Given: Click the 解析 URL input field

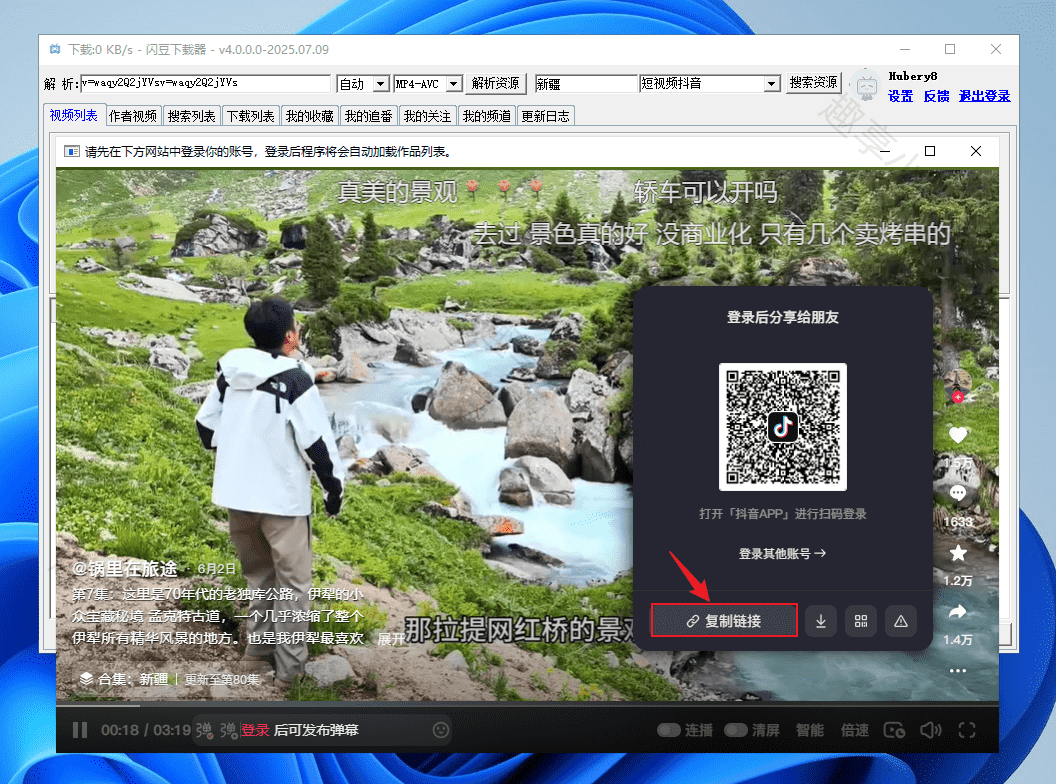Looking at the screenshot, I should [205, 83].
